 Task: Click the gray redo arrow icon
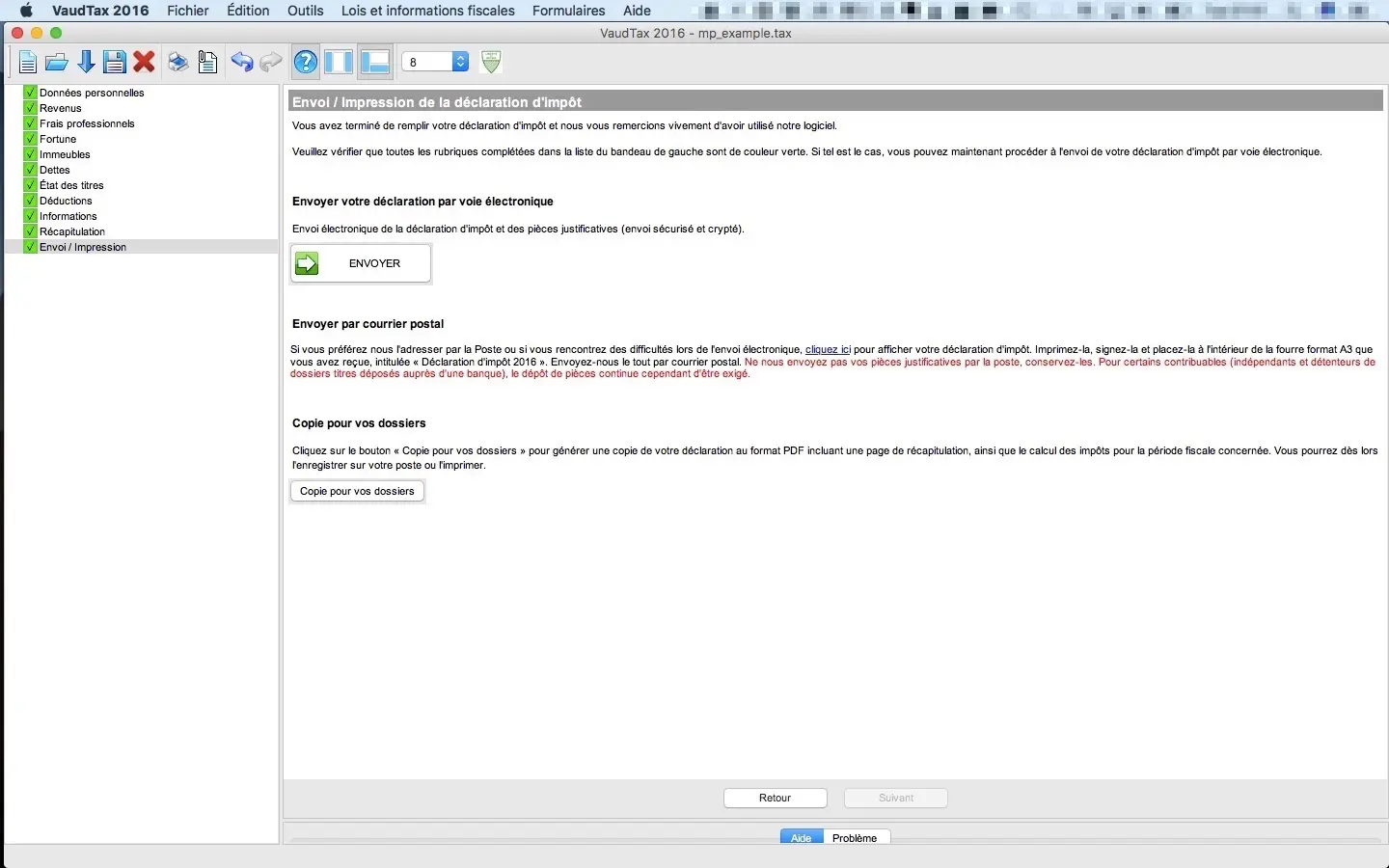click(x=271, y=63)
